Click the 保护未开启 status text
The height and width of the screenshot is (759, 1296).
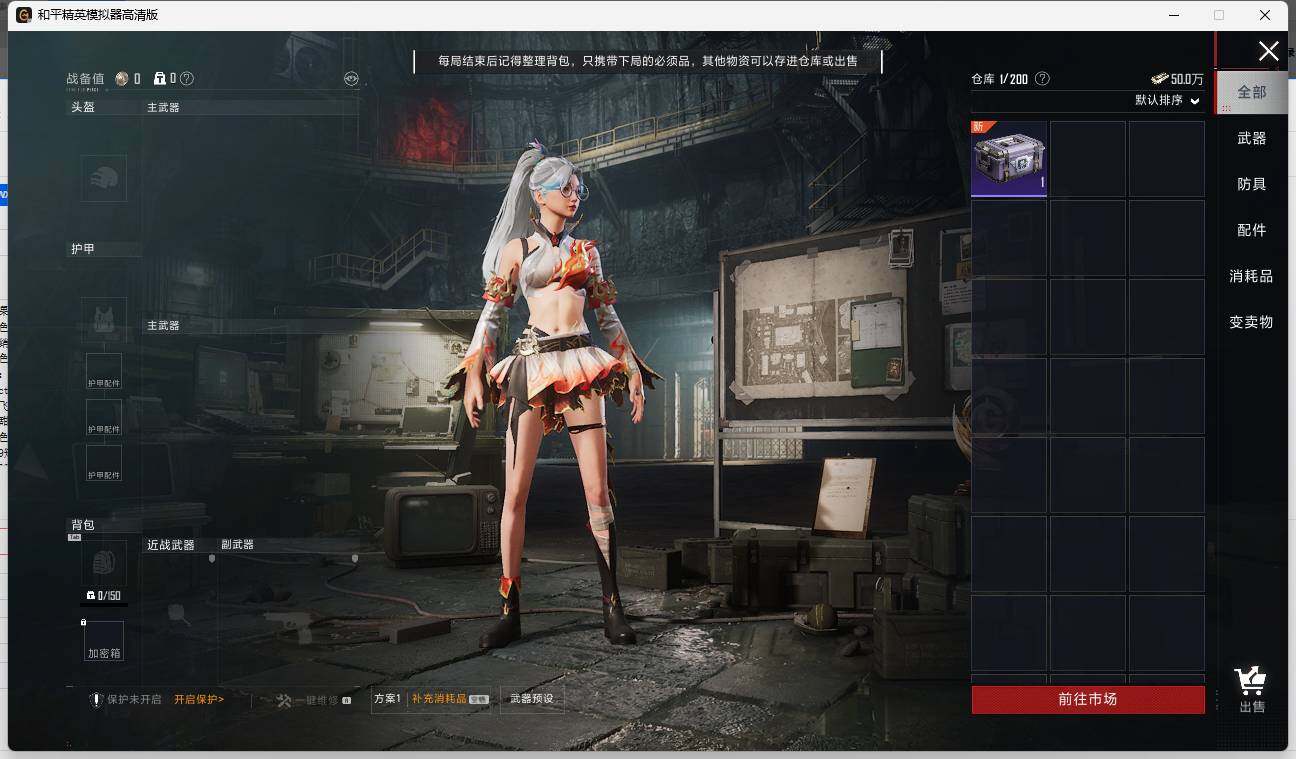[x=134, y=700]
